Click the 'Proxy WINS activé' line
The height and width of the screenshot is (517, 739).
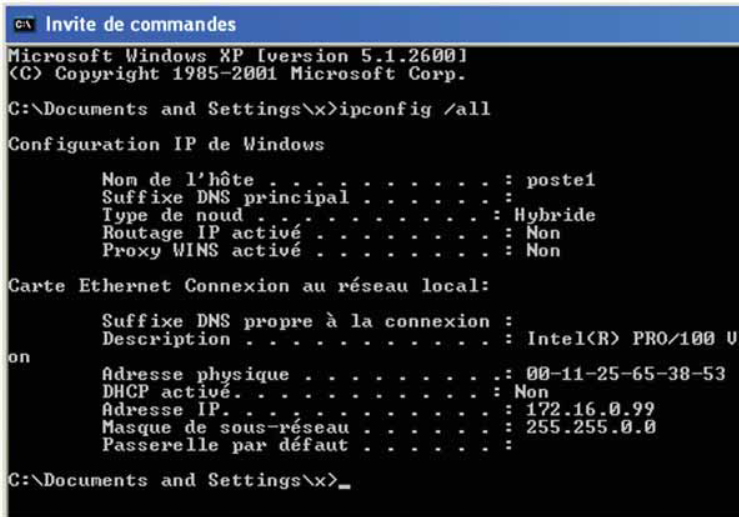[x=331, y=250]
